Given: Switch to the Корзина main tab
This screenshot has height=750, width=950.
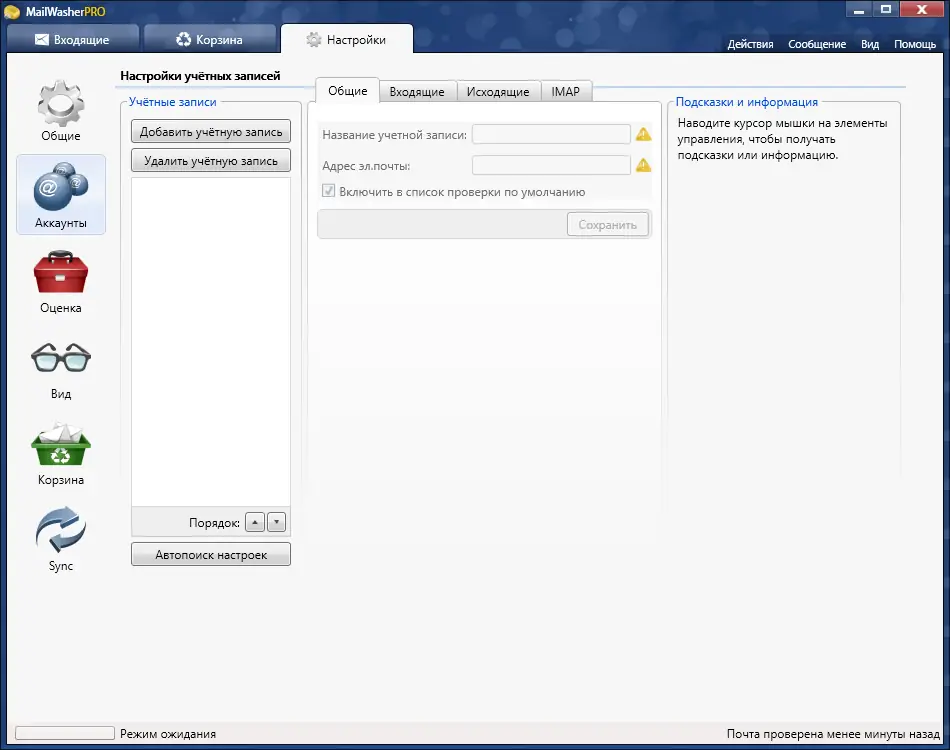Looking at the screenshot, I should pos(210,39).
